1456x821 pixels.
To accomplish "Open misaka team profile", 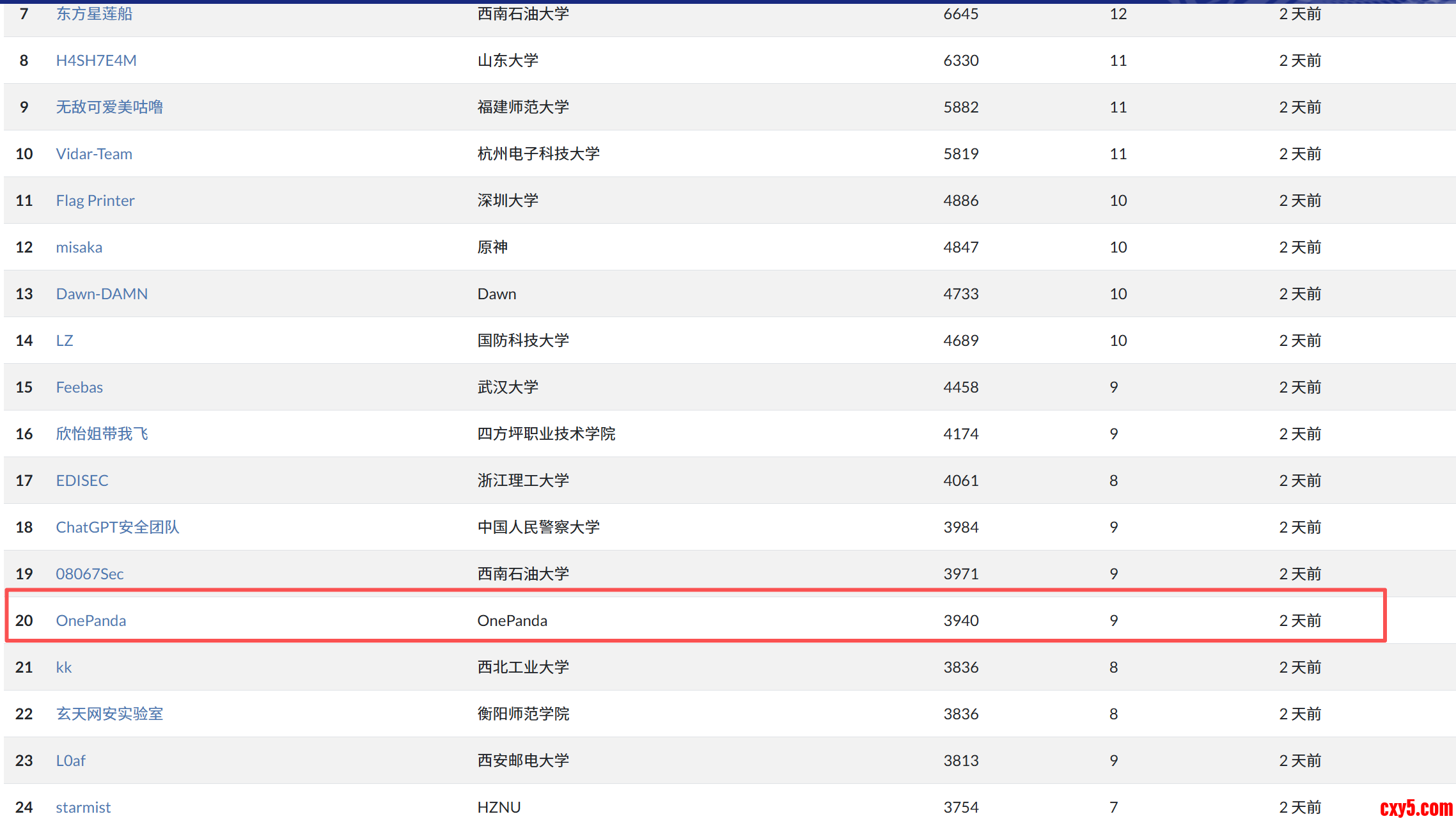I will (x=79, y=247).
